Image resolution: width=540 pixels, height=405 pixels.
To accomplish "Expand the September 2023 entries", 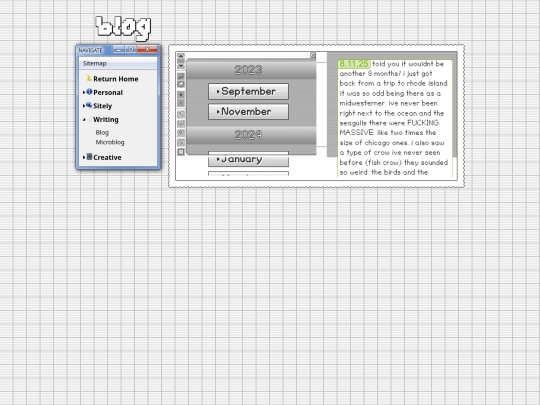I will pyautogui.click(x=248, y=92).
